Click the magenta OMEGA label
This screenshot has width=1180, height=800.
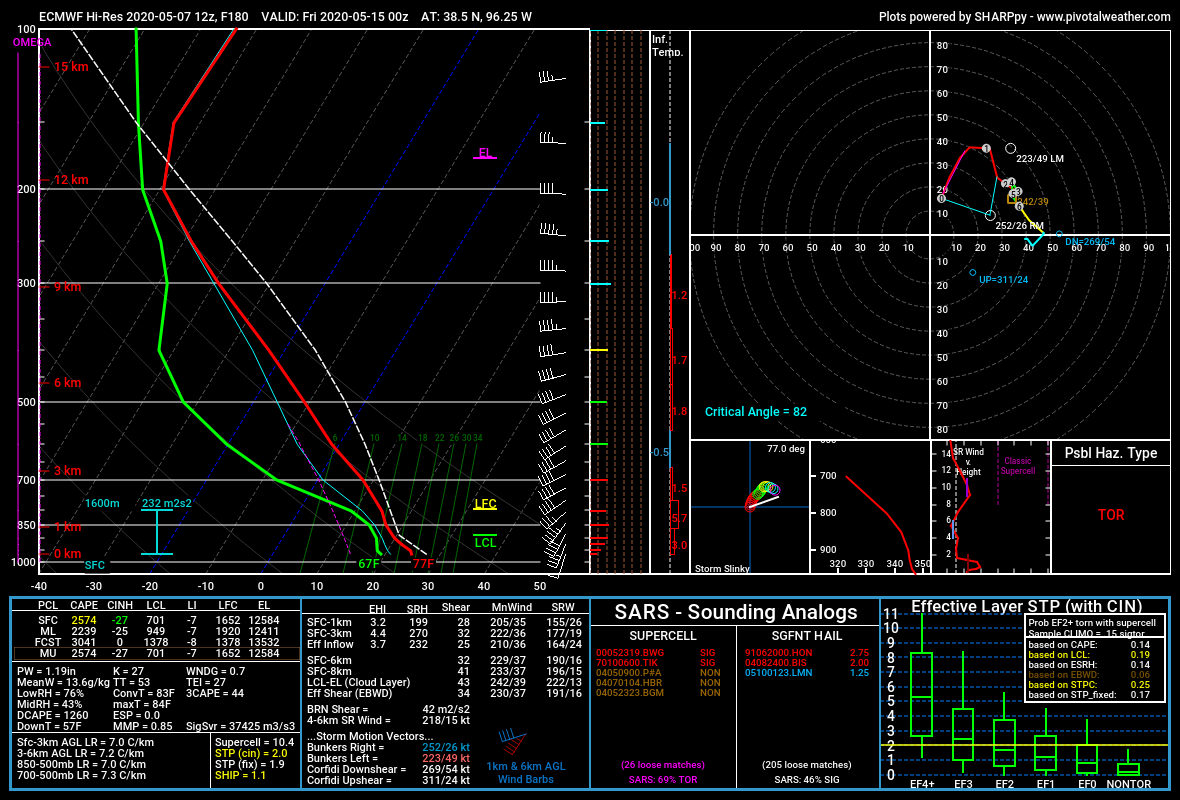click(x=32, y=43)
